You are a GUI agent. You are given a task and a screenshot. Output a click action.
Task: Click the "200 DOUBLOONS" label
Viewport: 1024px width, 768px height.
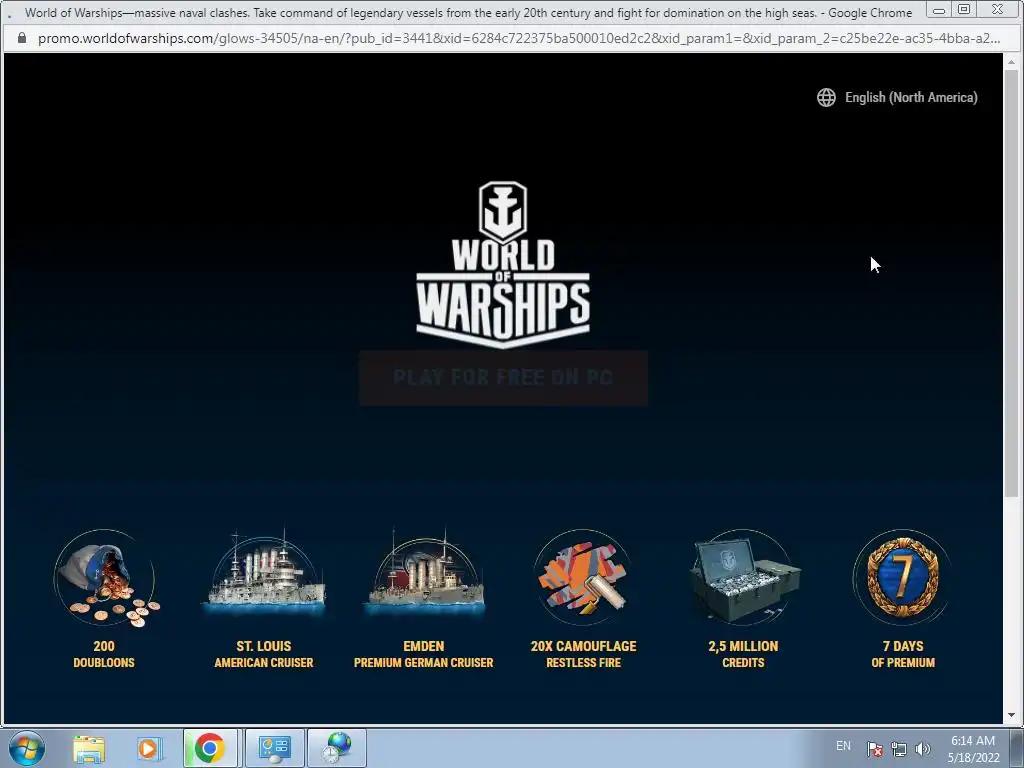[x=104, y=654]
